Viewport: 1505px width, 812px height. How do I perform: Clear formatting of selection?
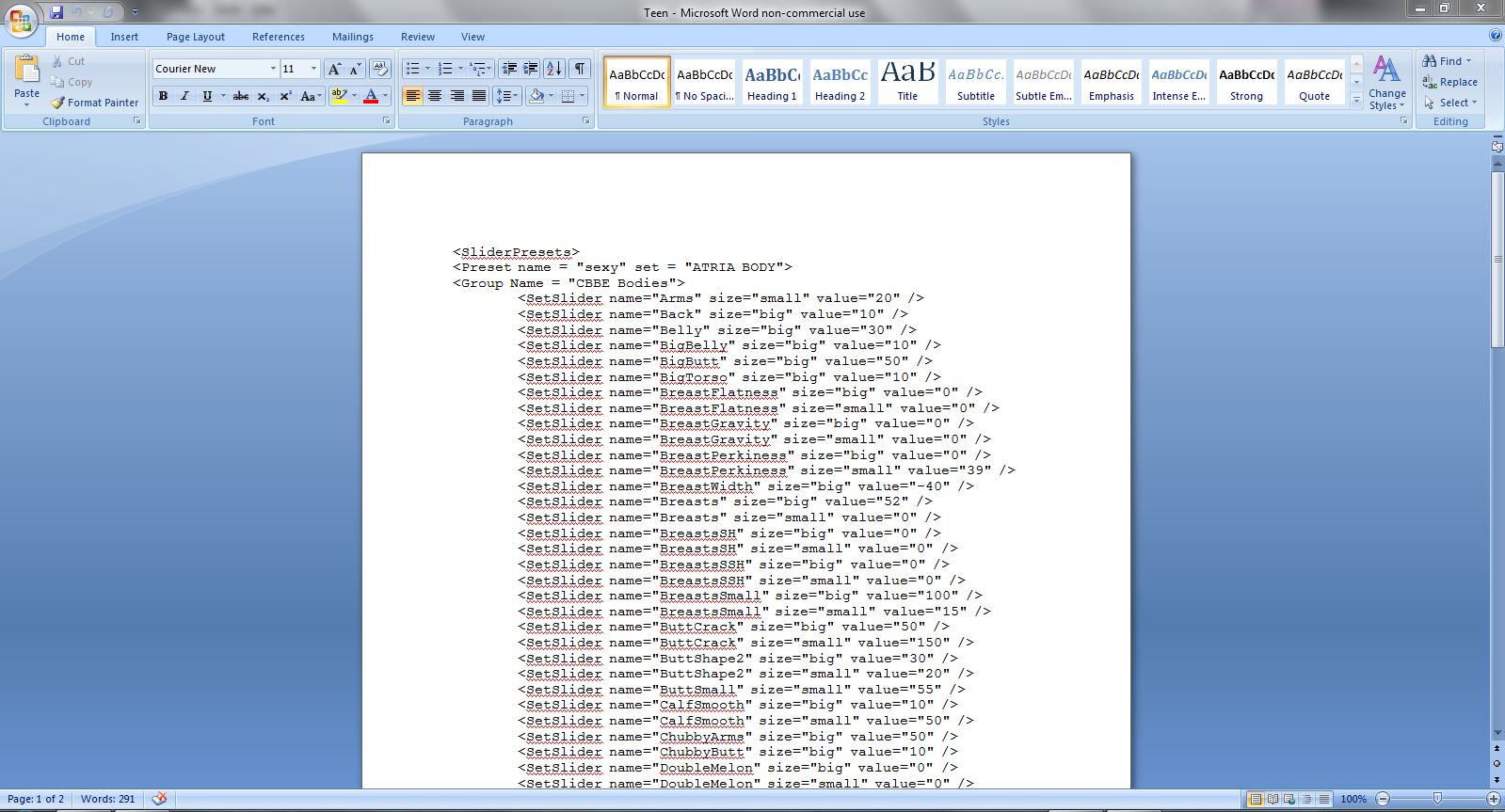point(380,69)
